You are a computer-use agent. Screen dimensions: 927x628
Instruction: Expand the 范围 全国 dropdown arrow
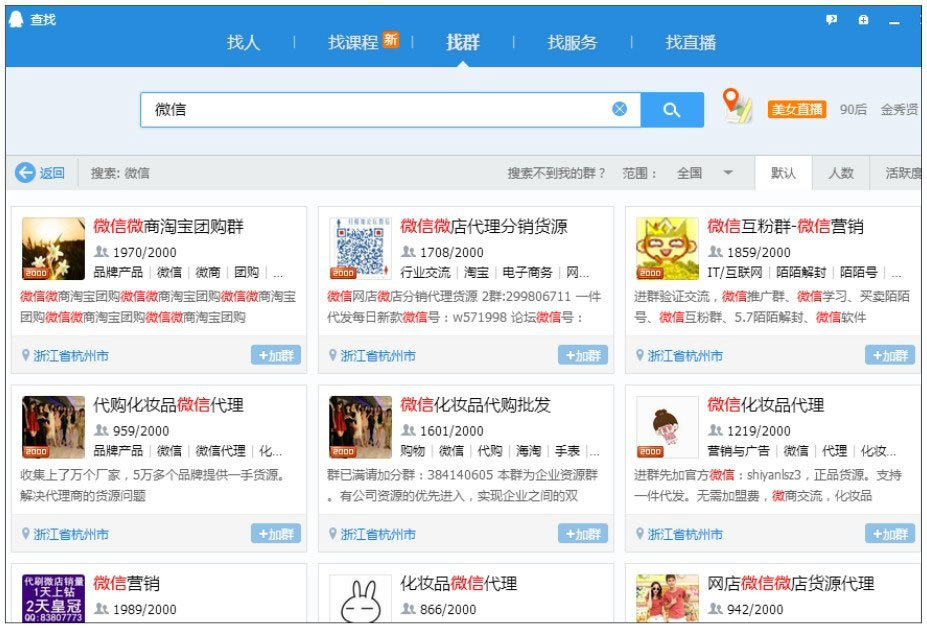click(728, 173)
